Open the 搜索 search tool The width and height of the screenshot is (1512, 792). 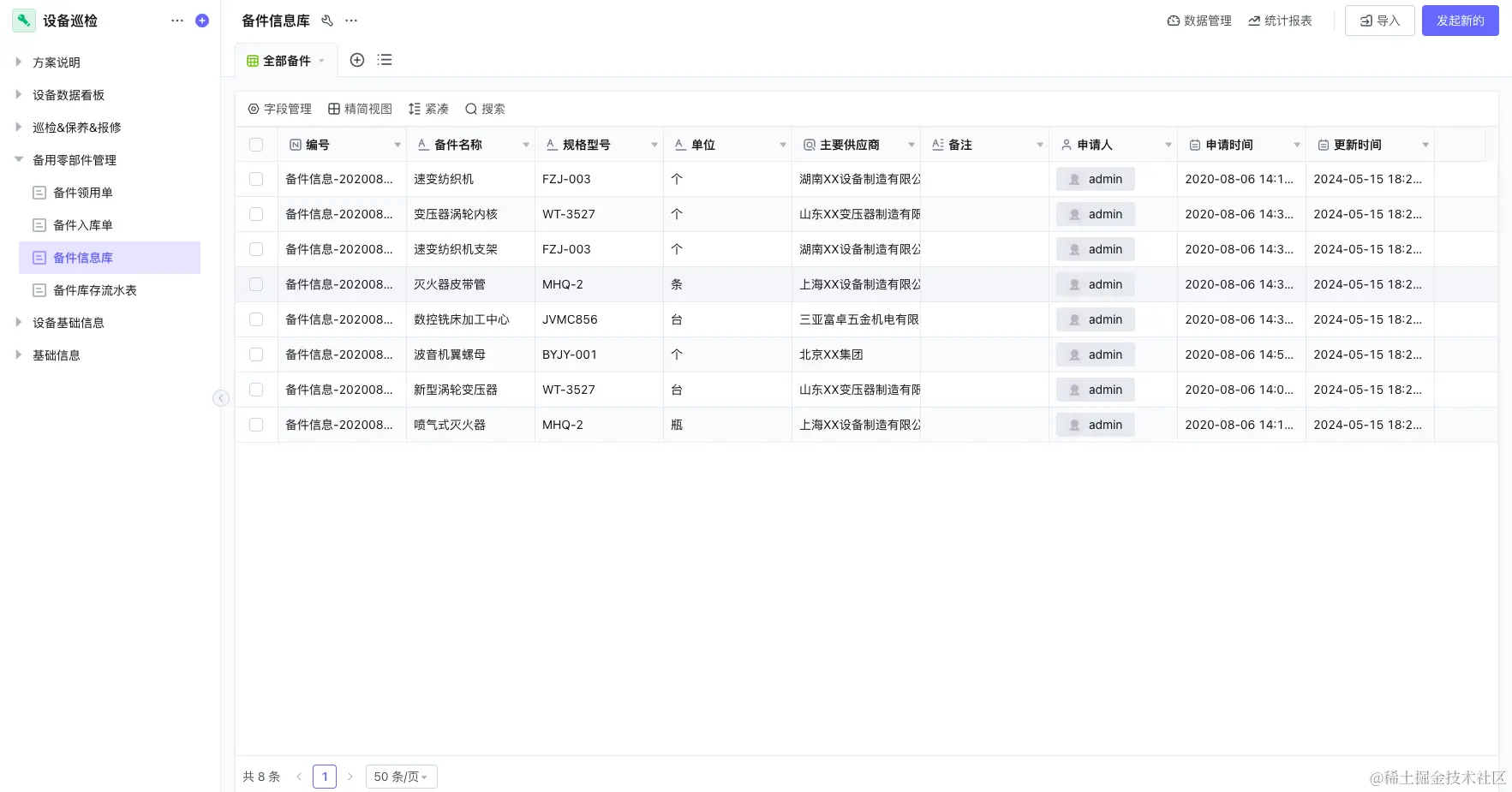pos(485,109)
